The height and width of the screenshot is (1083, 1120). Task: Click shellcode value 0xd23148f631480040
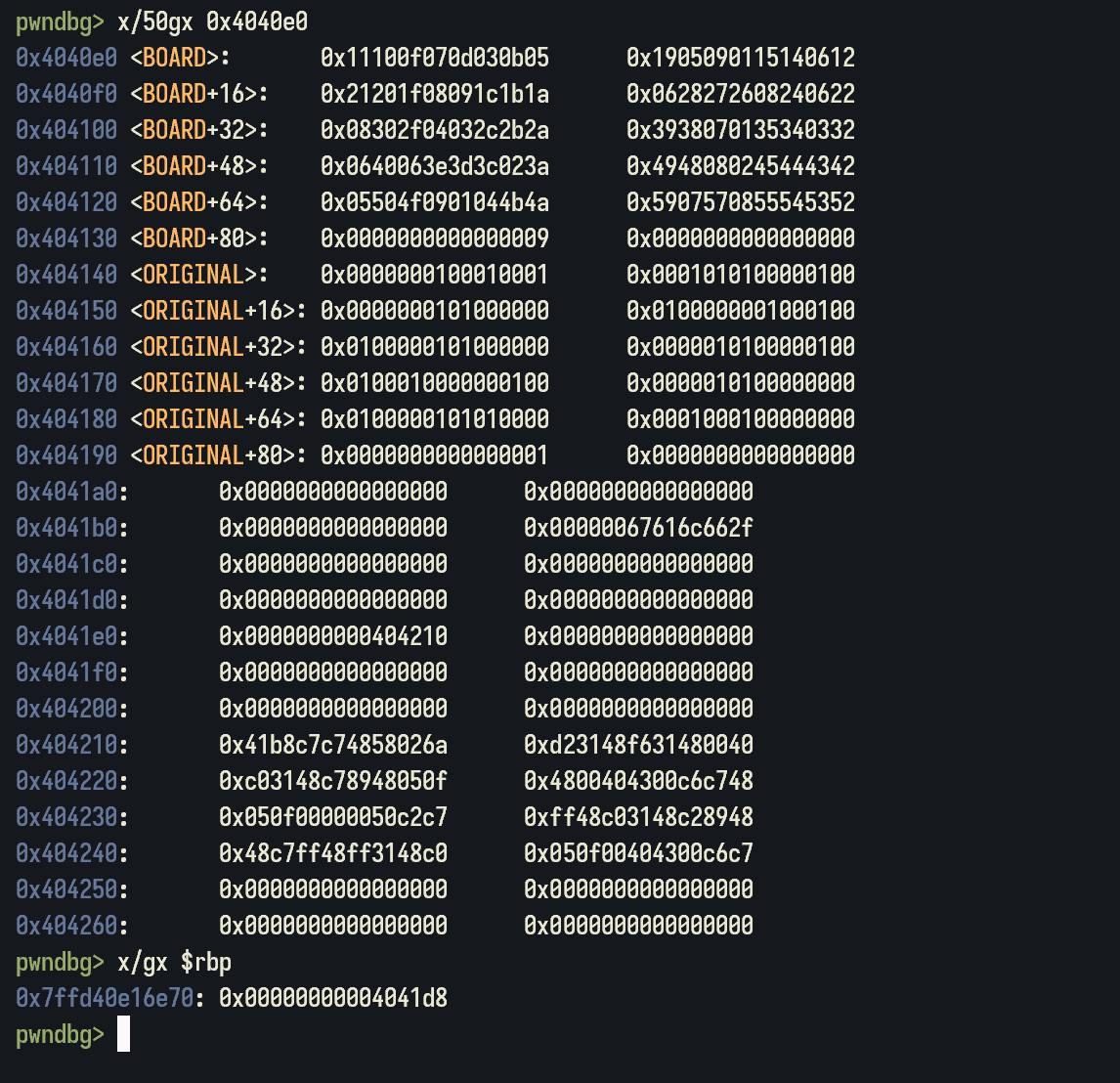pos(638,745)
